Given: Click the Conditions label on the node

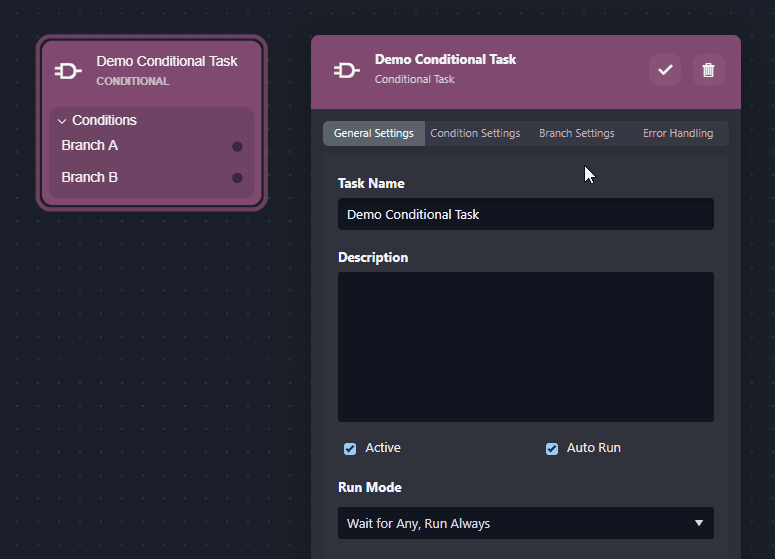Looking at the screenshot, I should pyautogui.click(x=104, y=120).
